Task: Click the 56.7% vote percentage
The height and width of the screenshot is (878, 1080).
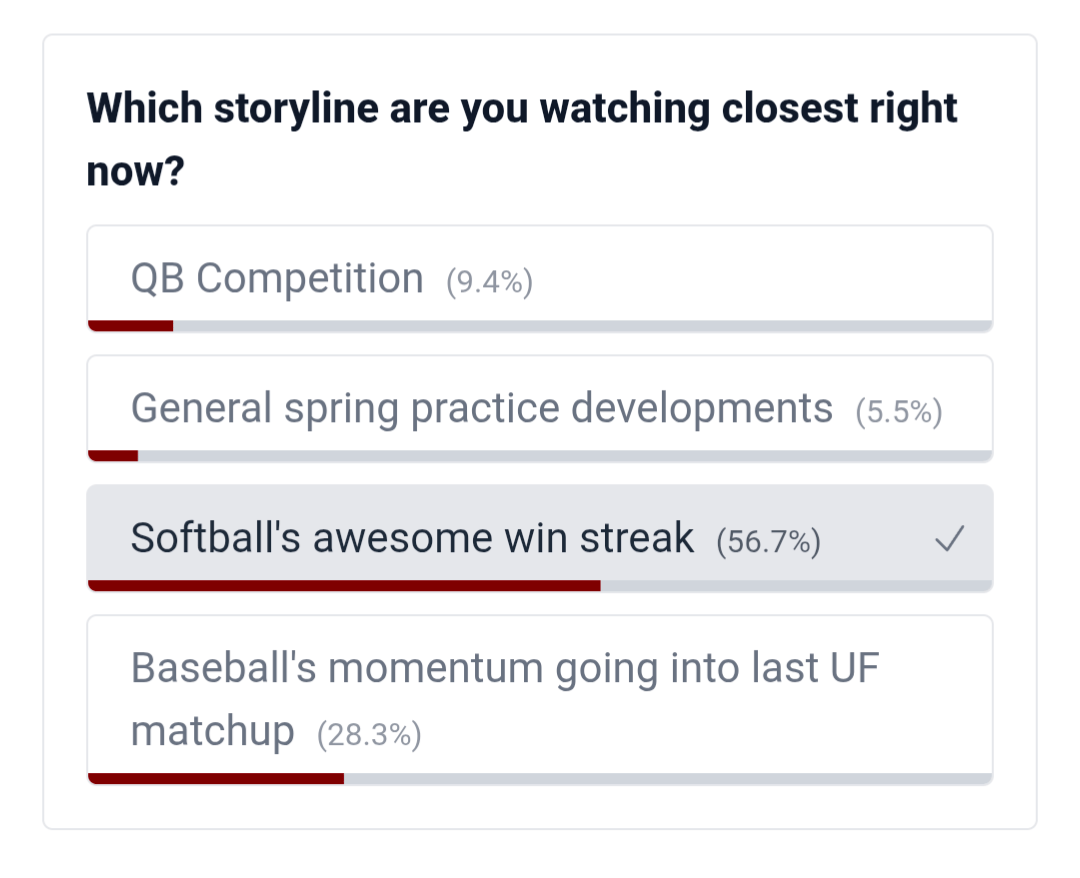Action: coord(768,543)
